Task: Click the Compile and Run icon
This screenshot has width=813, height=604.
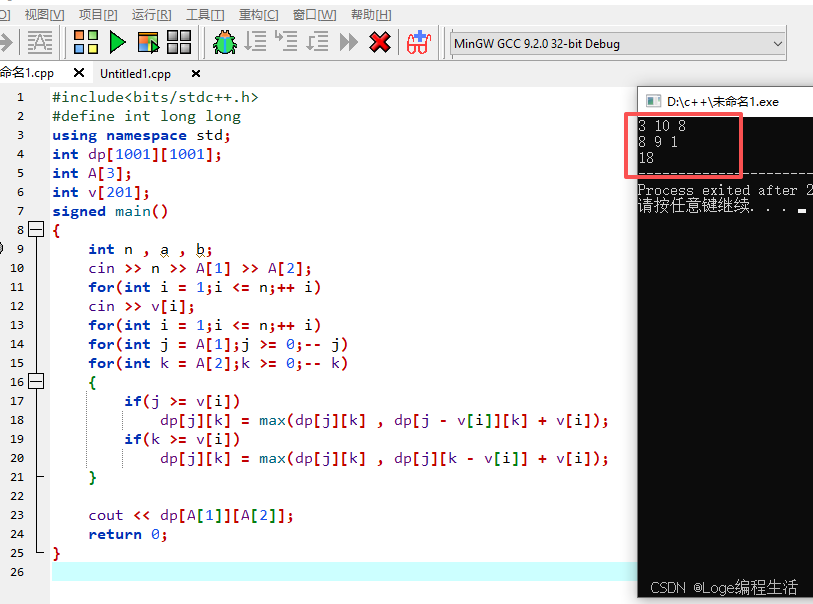Action: pos(148,42)
